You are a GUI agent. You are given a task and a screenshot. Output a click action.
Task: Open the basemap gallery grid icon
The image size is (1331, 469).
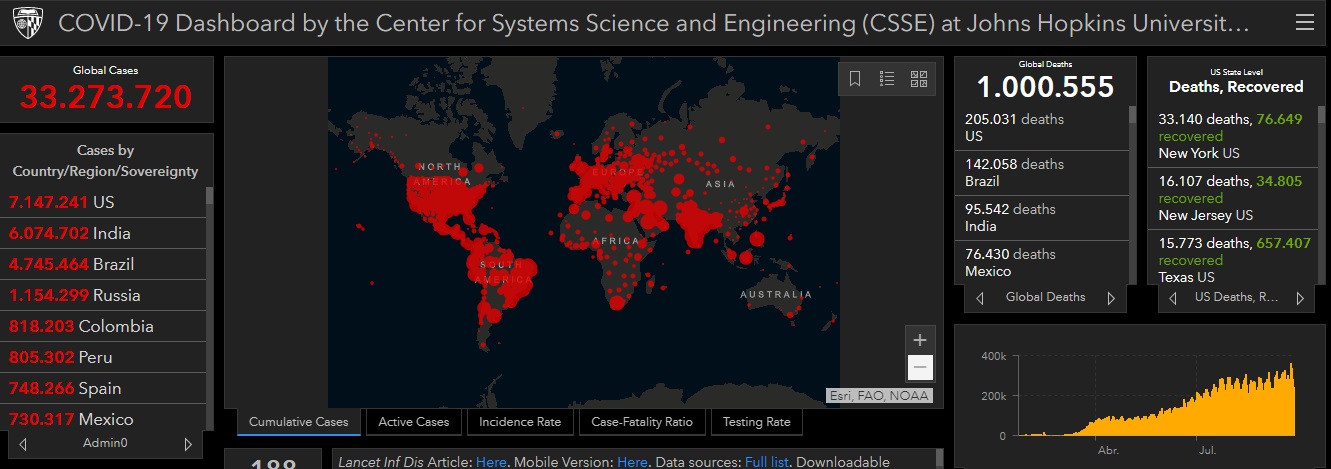[x=919, y=79]
